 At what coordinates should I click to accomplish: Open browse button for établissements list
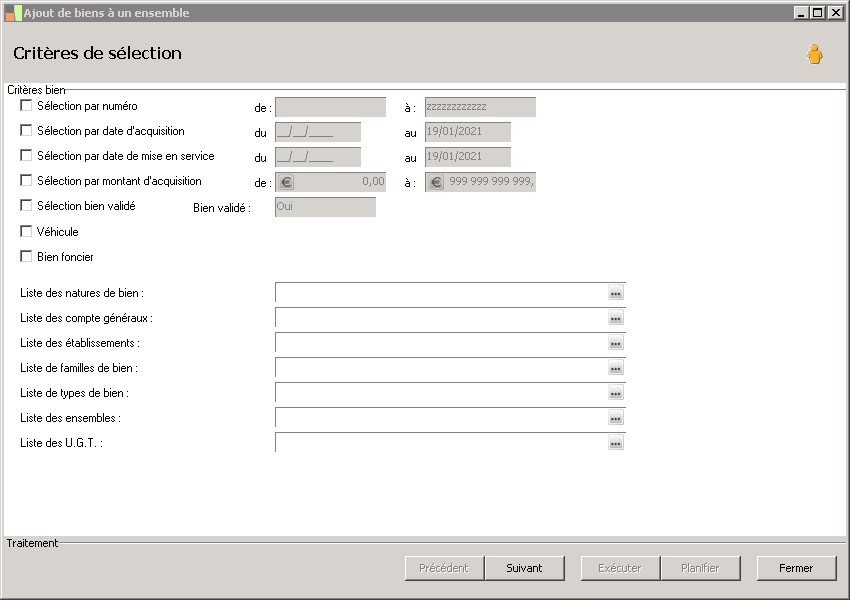616,343
